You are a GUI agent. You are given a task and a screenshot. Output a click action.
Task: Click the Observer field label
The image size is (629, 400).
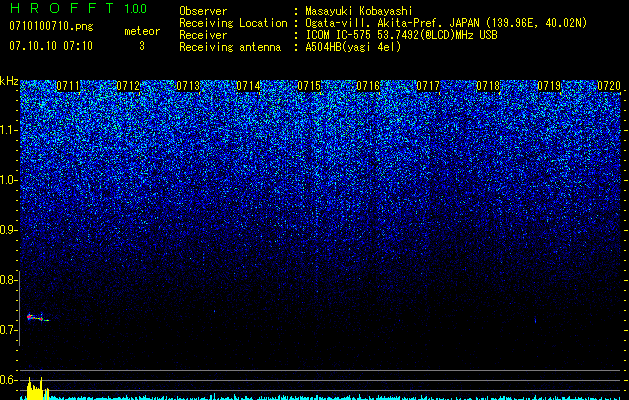coord(203,11)
